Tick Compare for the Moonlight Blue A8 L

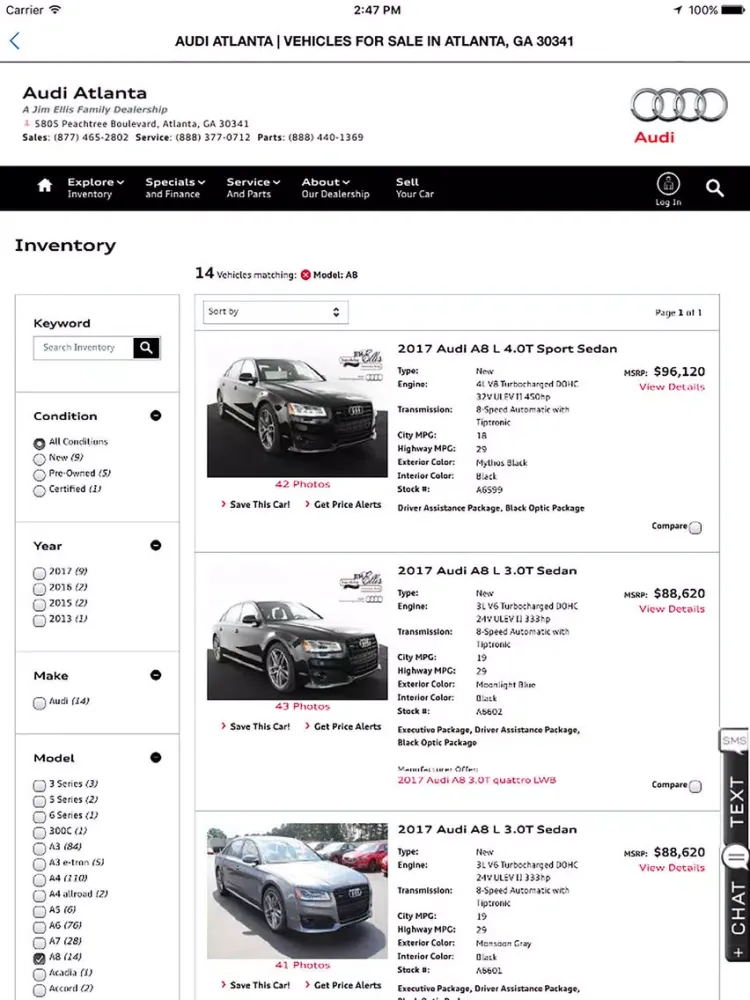pyautogui.click(x=696, y=786)
